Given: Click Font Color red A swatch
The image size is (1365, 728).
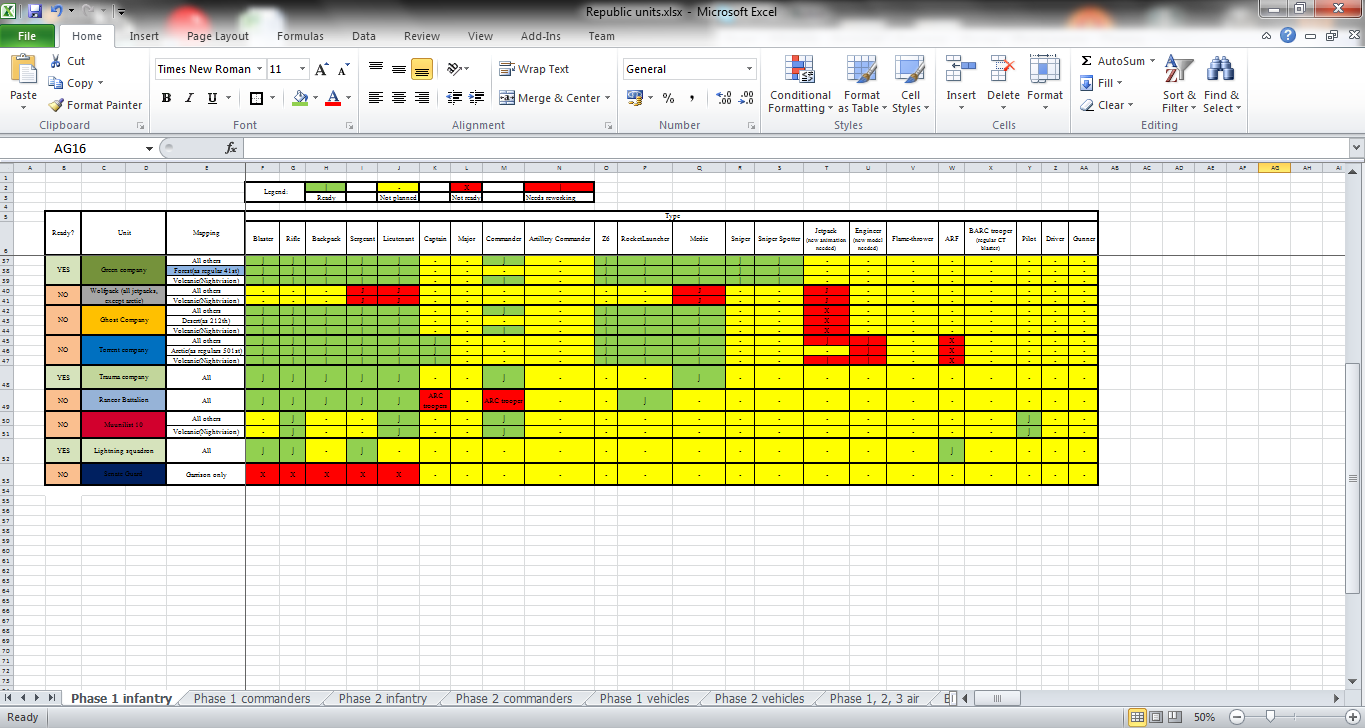Looking at the screenshot, I should (332, 98).
